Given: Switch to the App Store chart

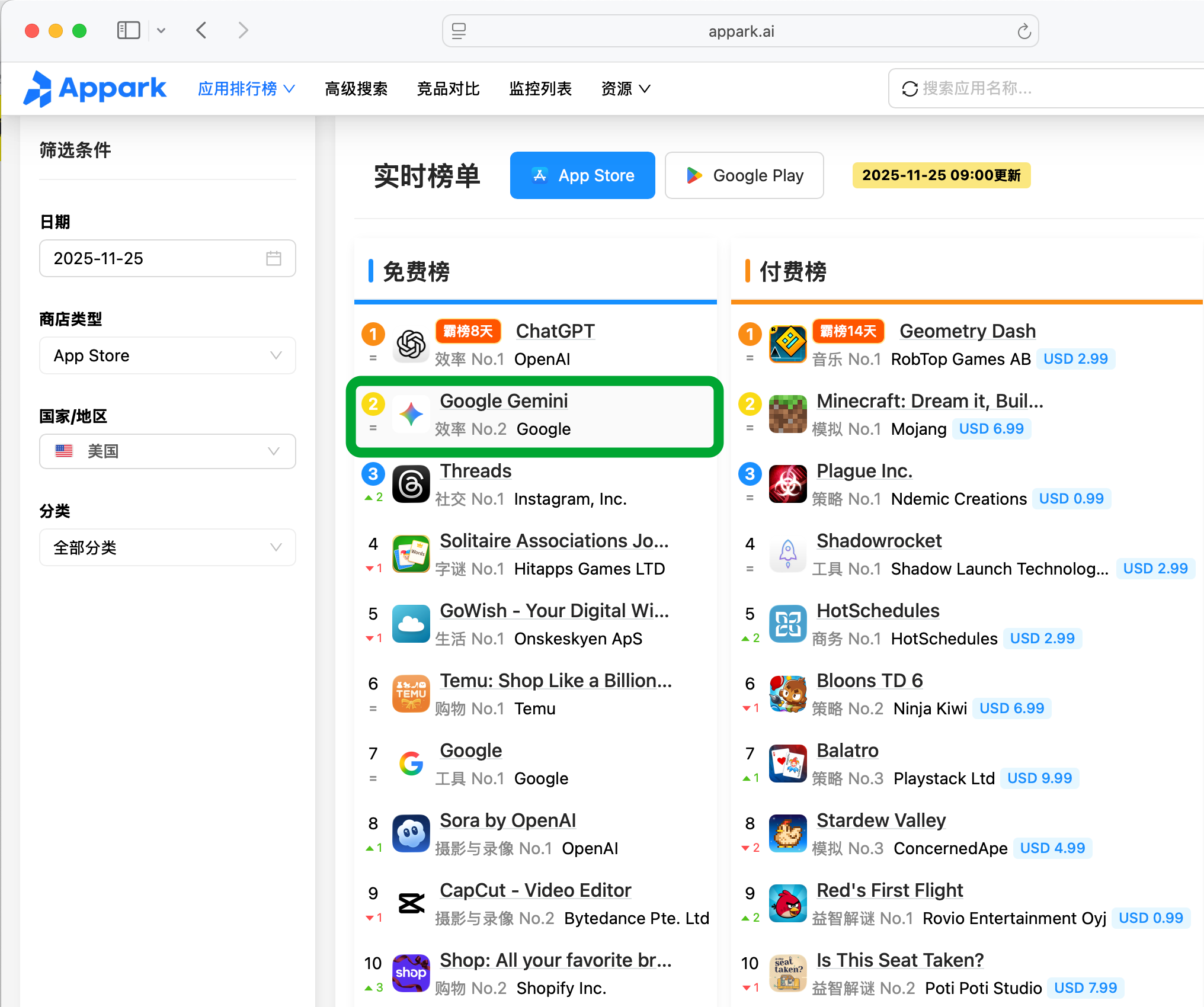Looking at the screenshot, I should click(x=582, y=175).
